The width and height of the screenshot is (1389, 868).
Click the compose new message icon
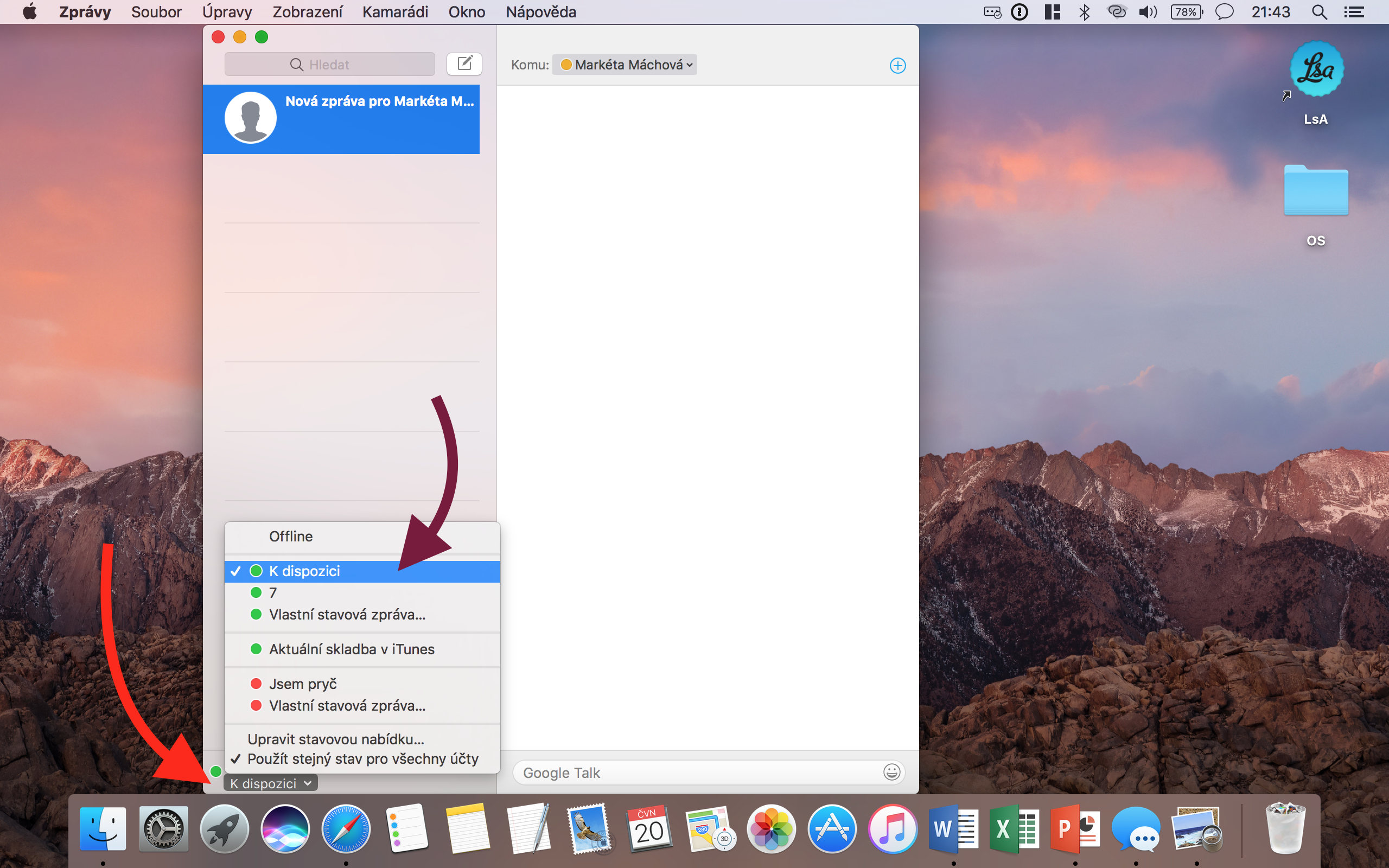[464, 63]
